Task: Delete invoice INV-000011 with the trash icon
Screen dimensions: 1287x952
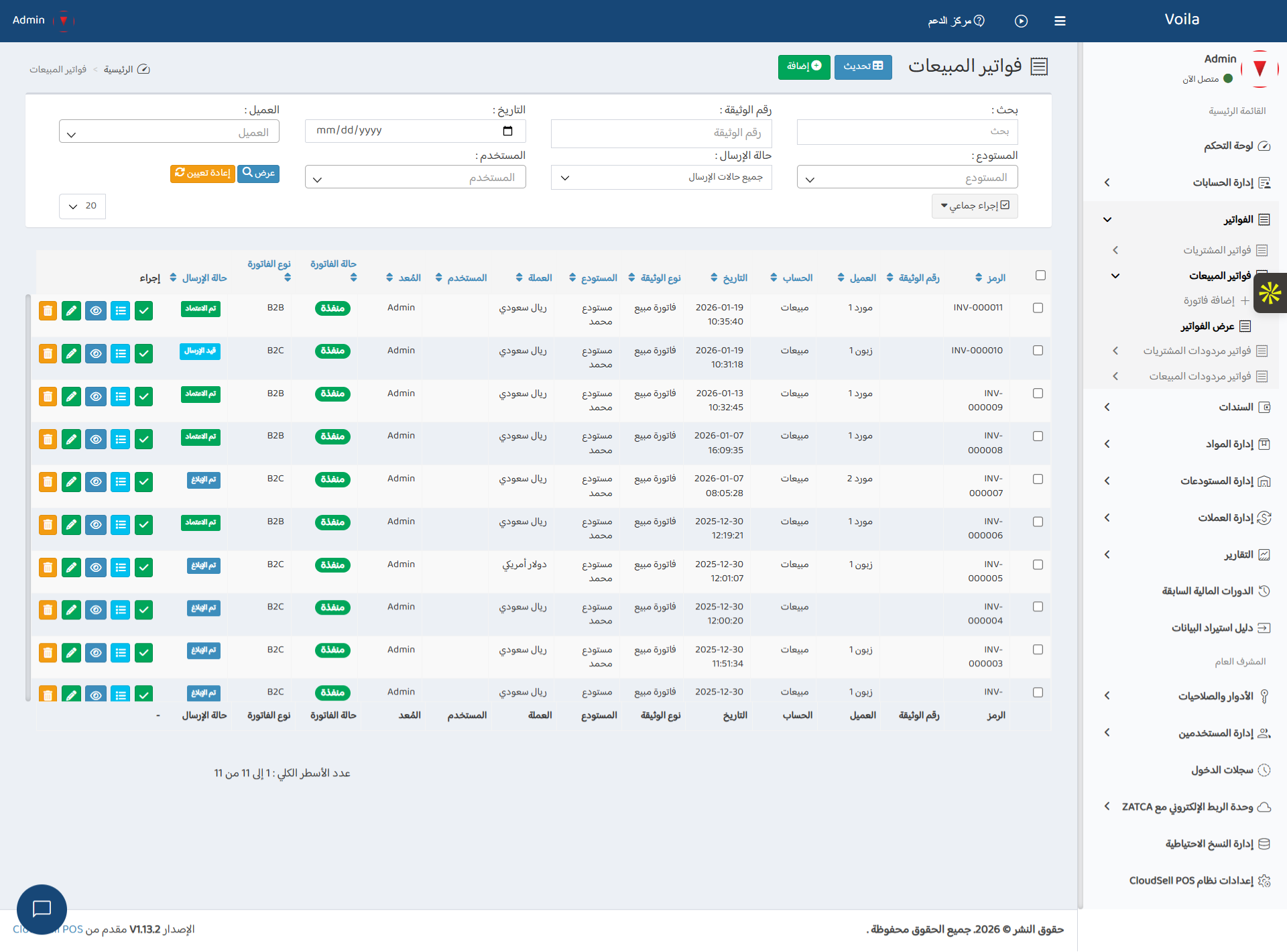Action: coord(48,311)
